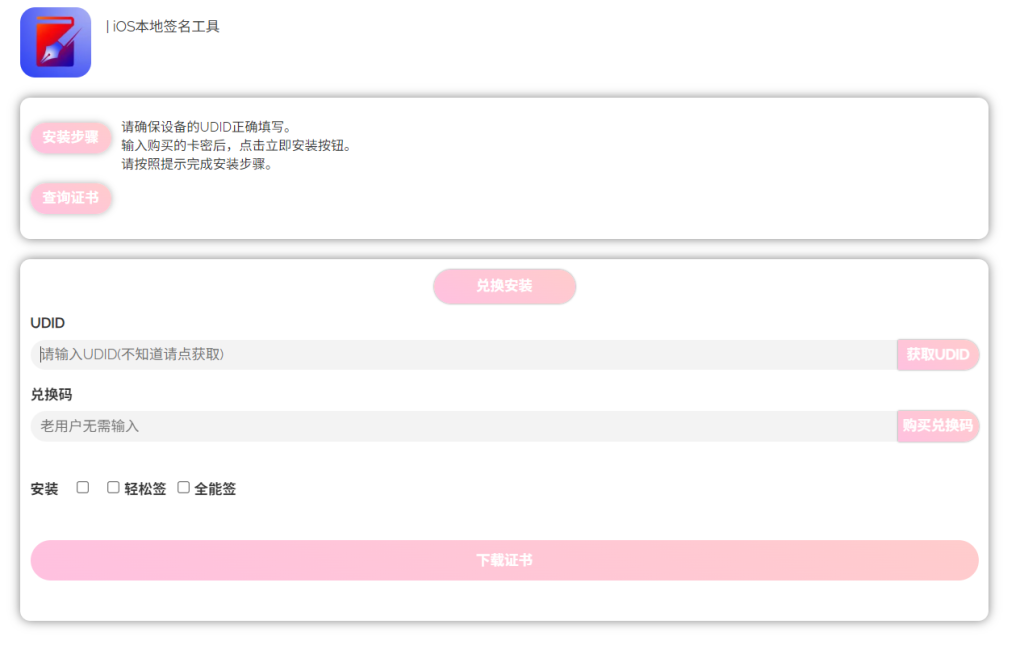This screenshot has width=1024, height=658.
Task: Click the instruction line 请确保设备的UDID正确填写
Action: (206, 127)
